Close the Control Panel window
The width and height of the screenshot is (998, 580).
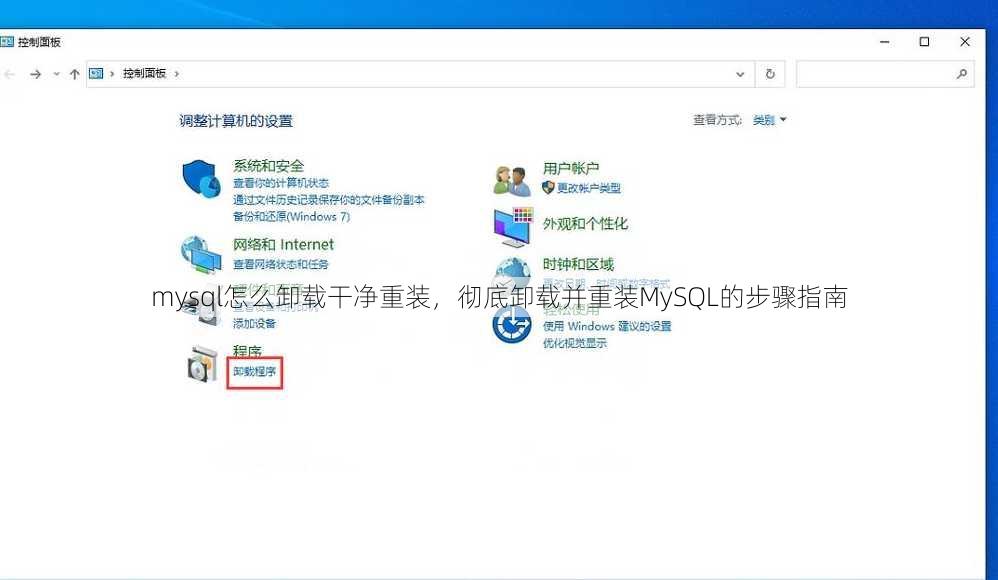coord(965,42)
